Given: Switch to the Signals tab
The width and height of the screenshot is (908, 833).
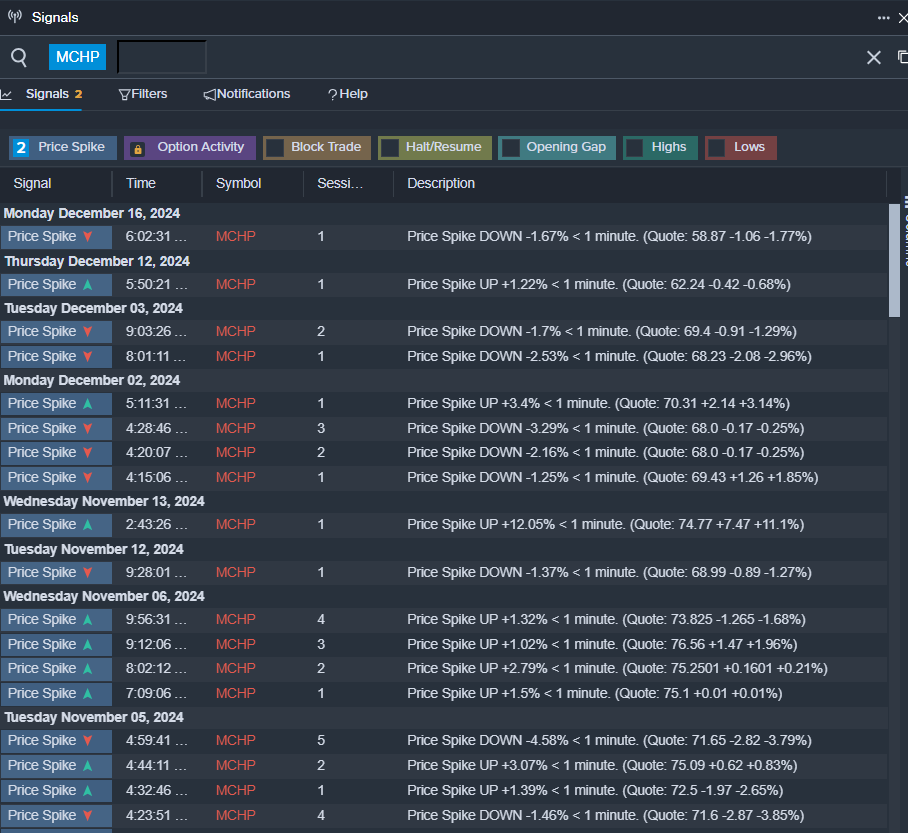Looking at the screenshot, I should click(47, 94).
